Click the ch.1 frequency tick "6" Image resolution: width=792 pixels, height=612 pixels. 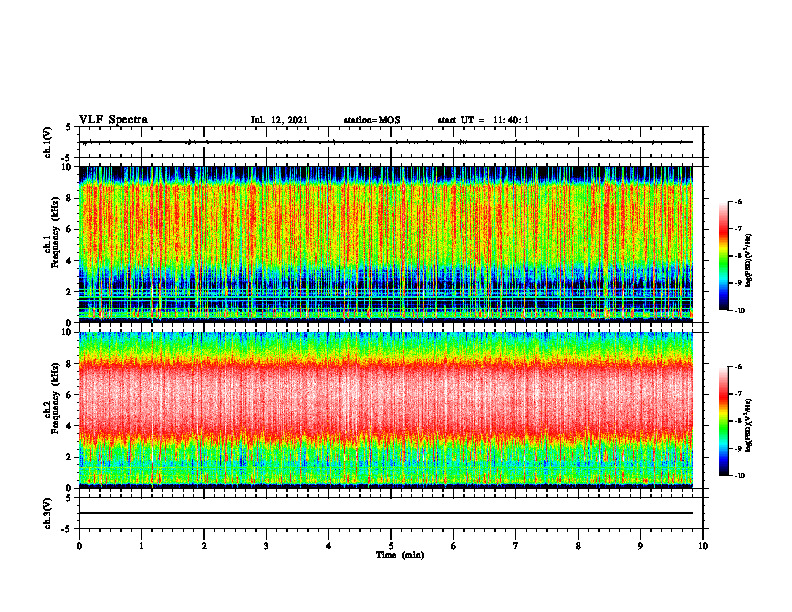click(x=68, y=229)
